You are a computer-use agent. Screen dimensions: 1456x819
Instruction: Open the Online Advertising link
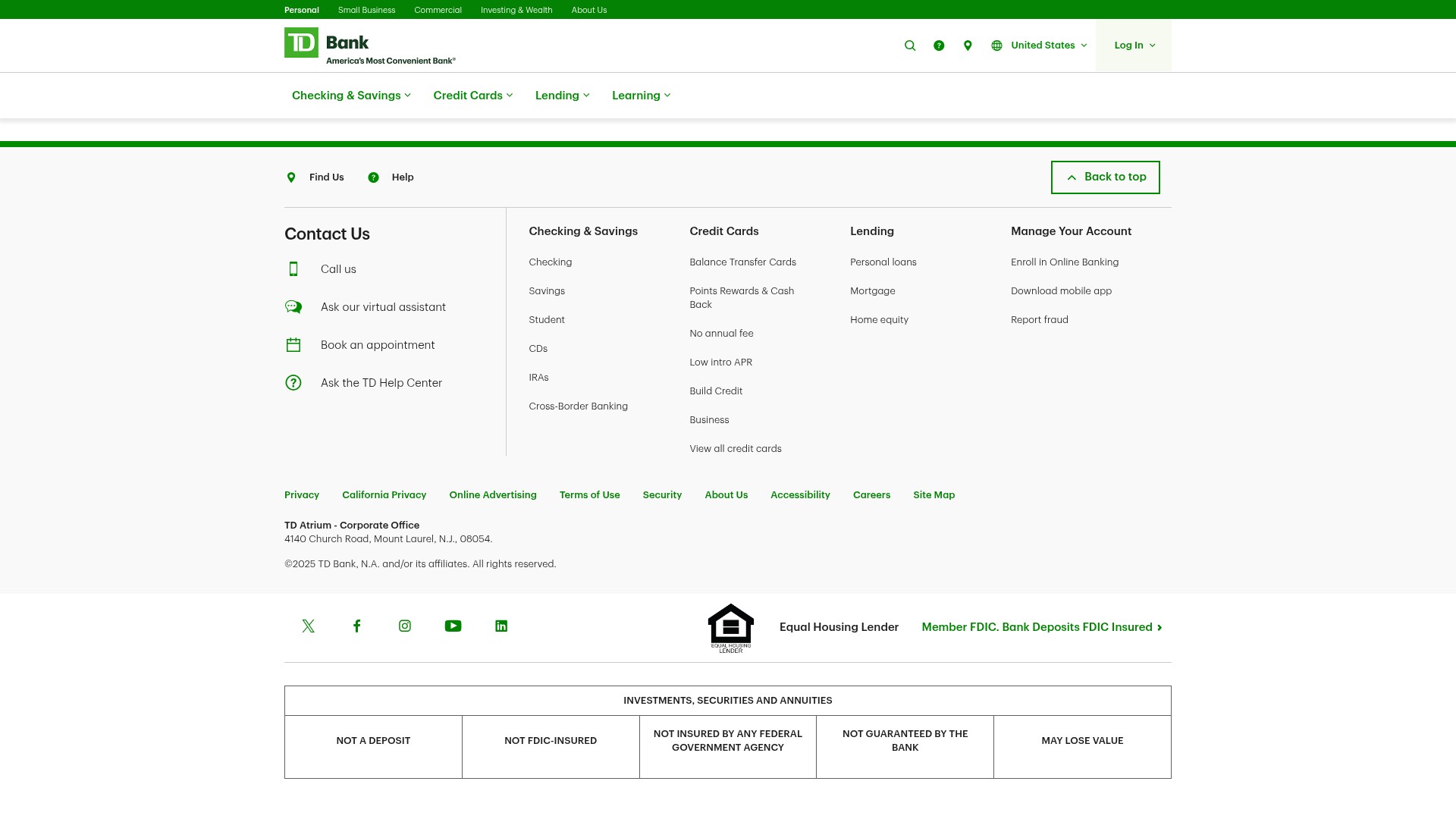pyautogui.click(x=493, y=495)
